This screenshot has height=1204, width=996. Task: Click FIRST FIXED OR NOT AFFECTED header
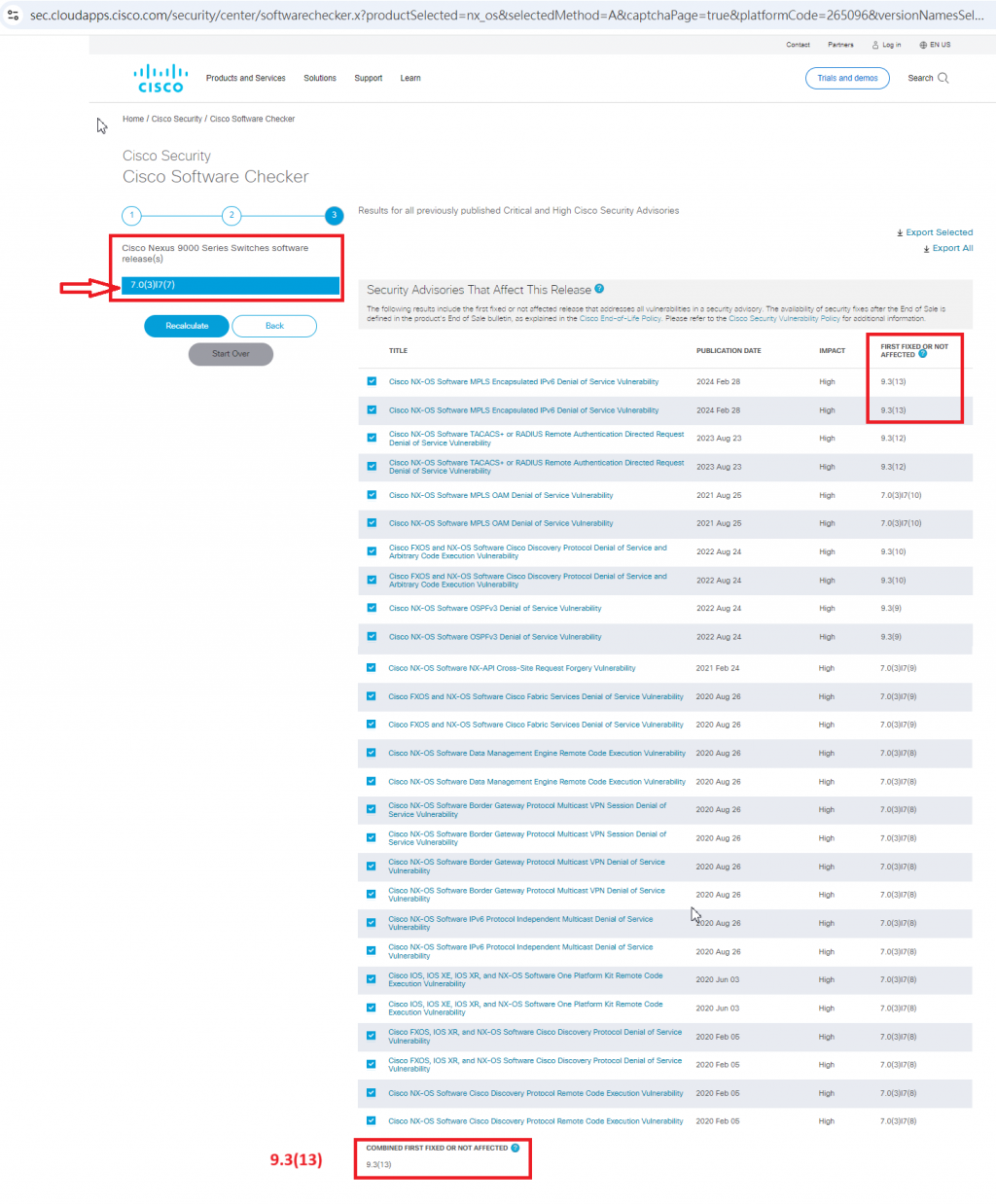(x=914, y=350)
